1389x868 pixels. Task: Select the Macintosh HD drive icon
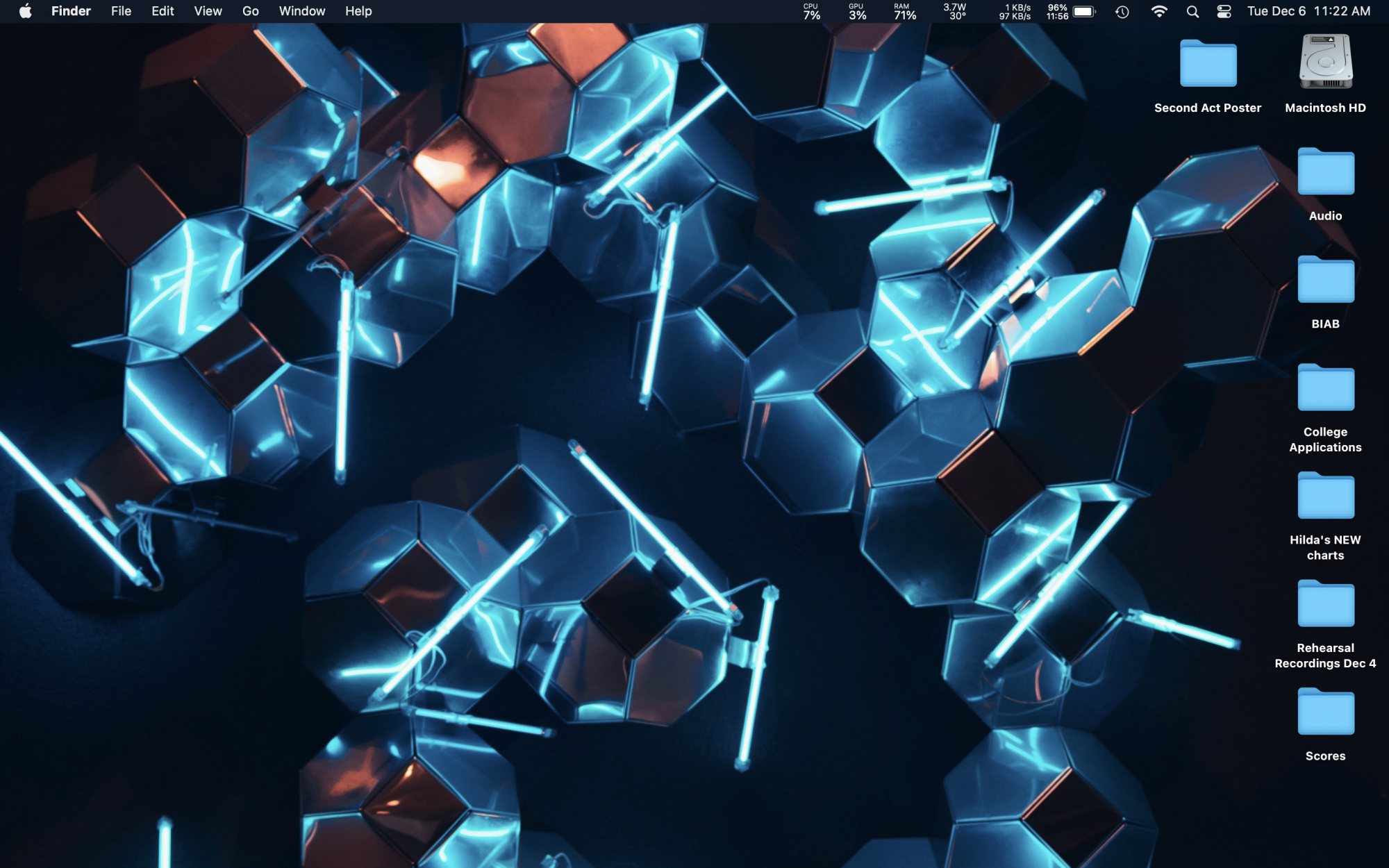pyautogui.click(x=1325, y=64)
